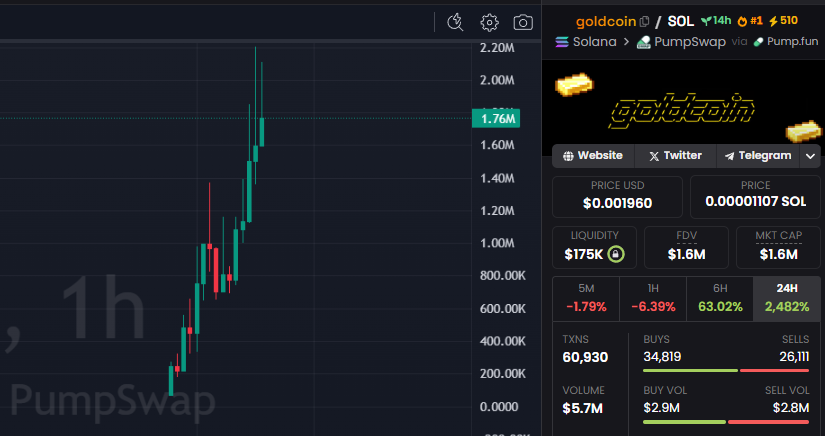Open the Twitter link button
Screen dimensions: 825x436
675,156
